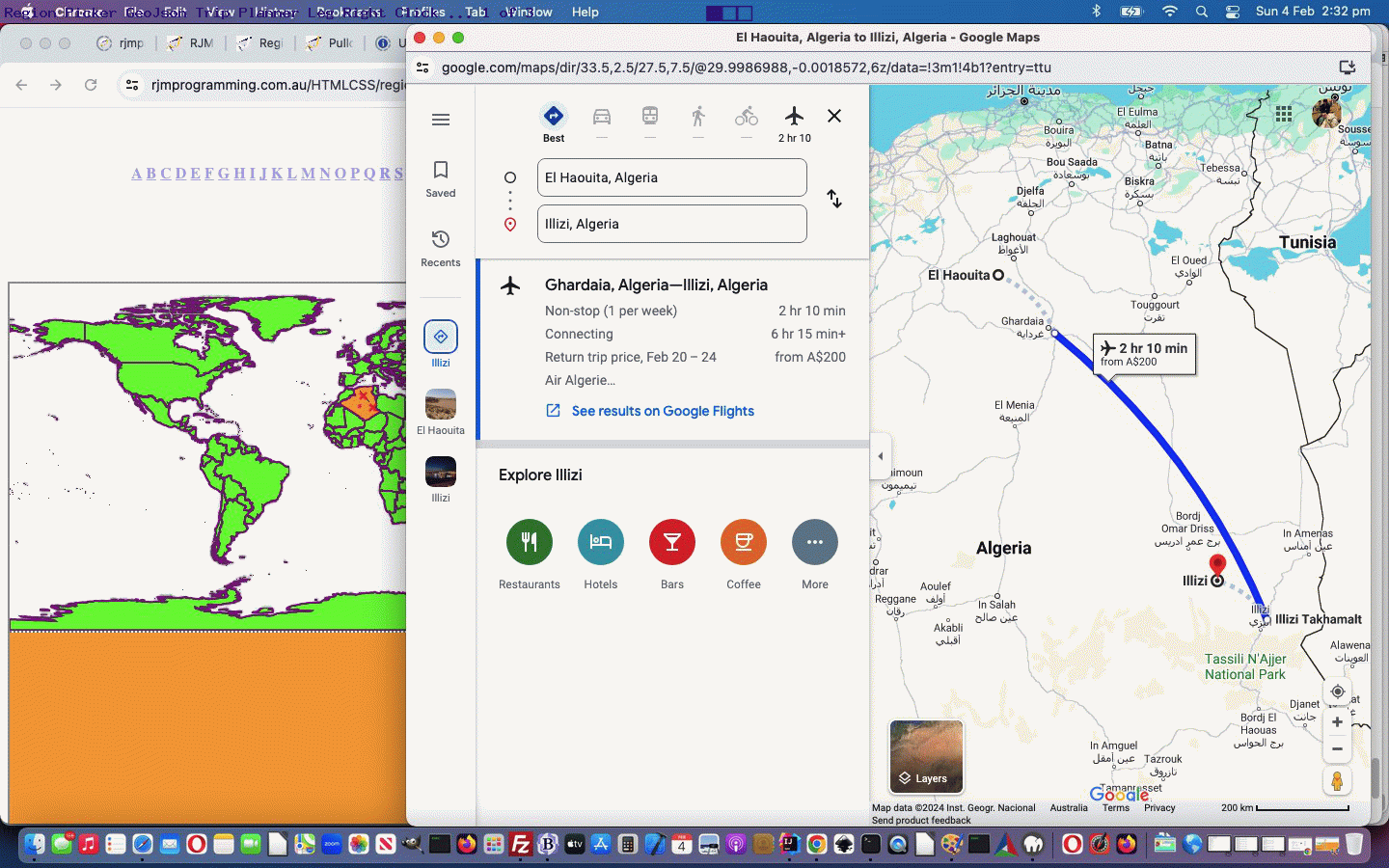This screenshot has height=868, width=1389.
Task: Open El Haouita recent thumbnail
Action: click(441, 411)
